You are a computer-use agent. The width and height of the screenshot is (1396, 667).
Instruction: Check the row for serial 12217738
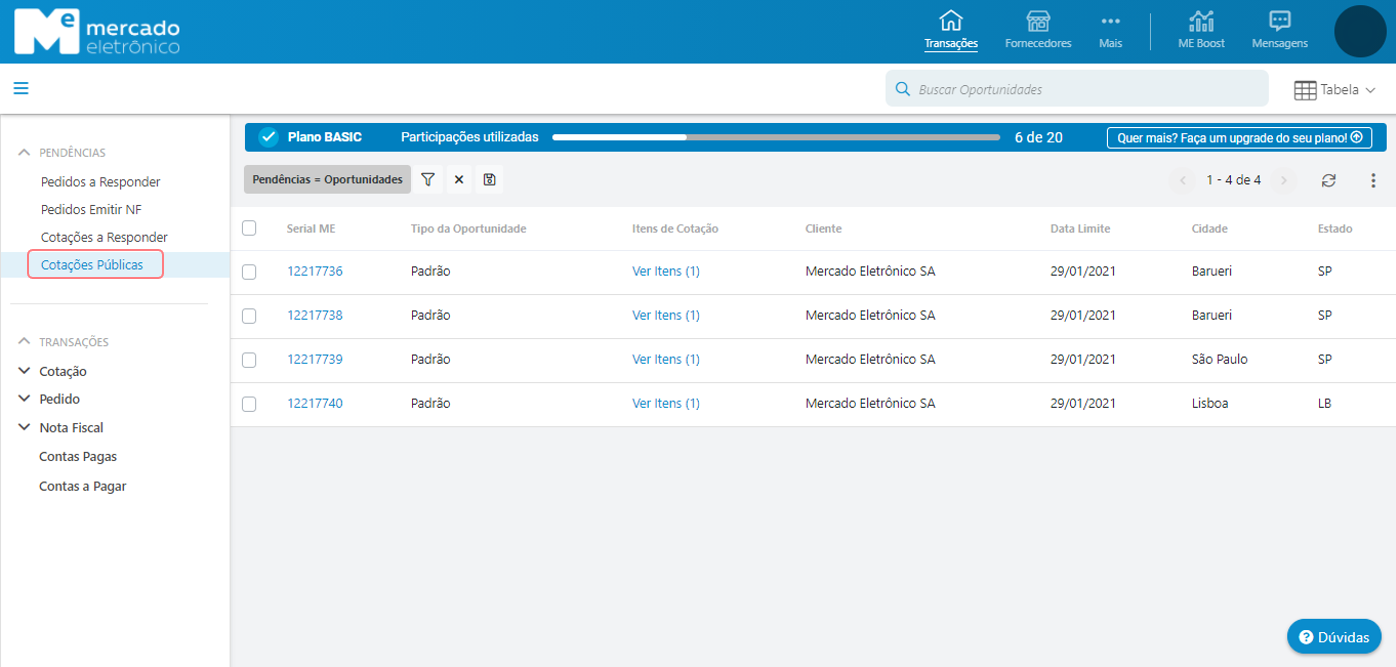249,316
